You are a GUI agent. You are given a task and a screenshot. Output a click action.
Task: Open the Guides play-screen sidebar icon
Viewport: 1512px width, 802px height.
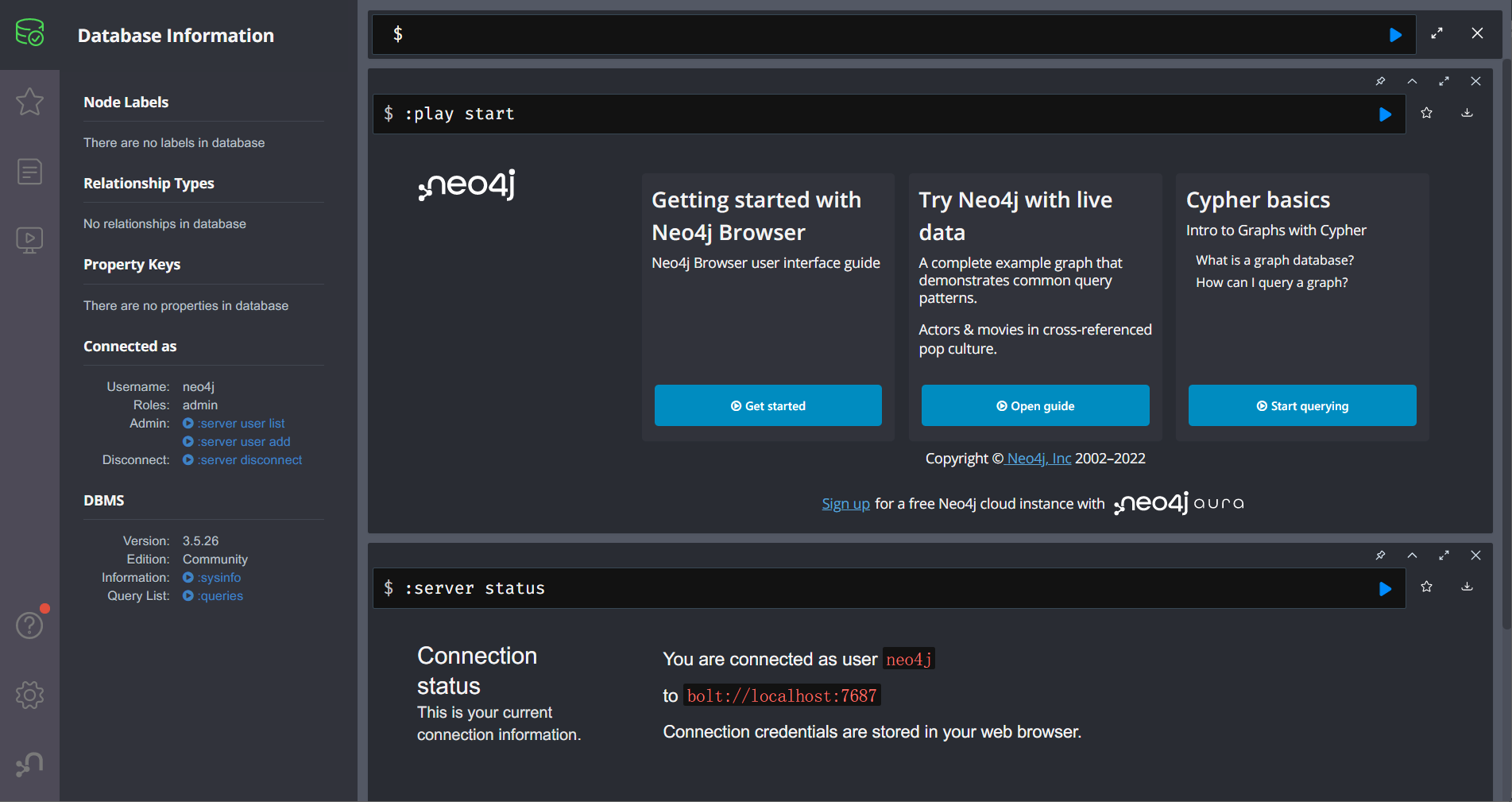pyautogui.click(x=29, y=240)
